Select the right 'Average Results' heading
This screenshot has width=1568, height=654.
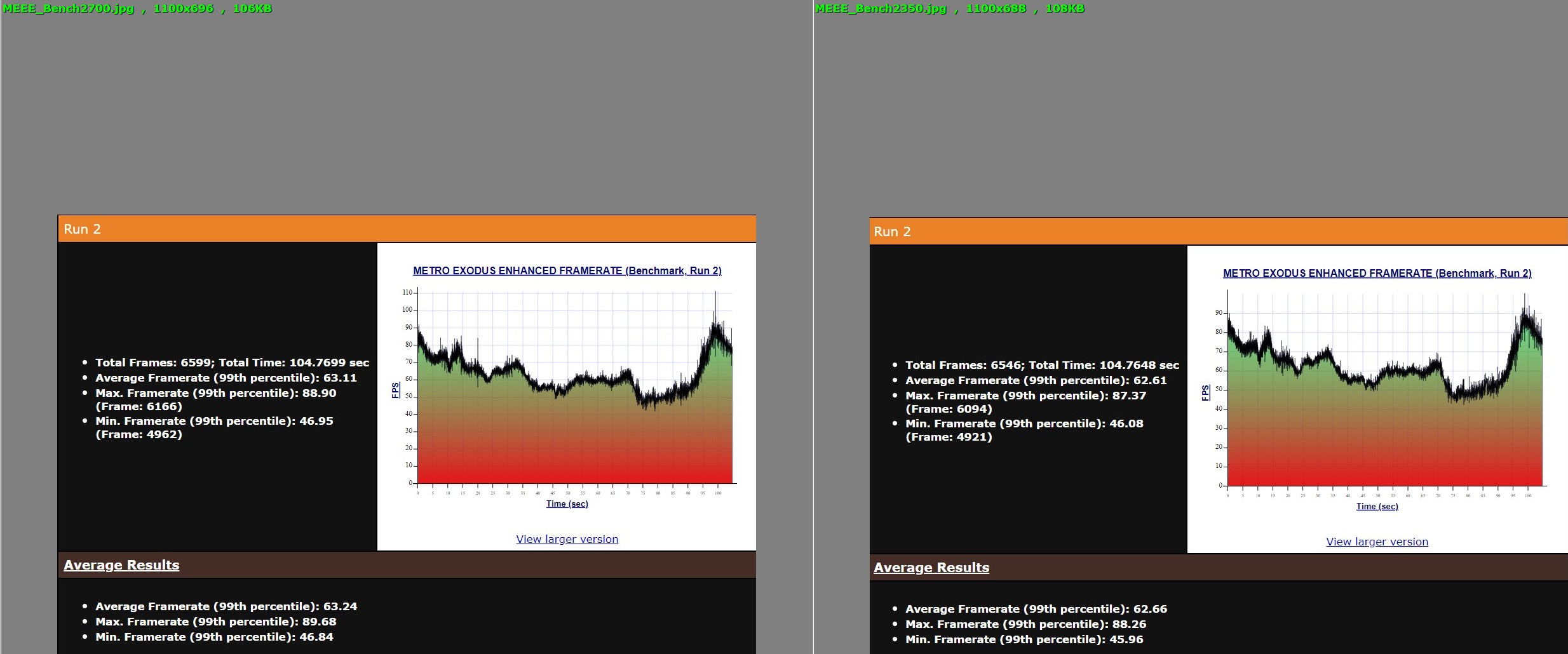point(931,567)
